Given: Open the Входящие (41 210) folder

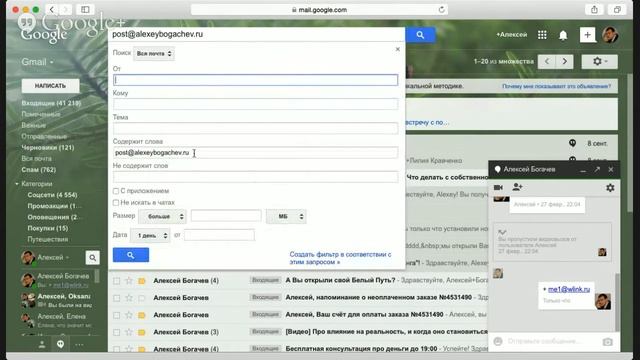Looking at the screenshot, I should pyautogui.click(x=51, y=103).
